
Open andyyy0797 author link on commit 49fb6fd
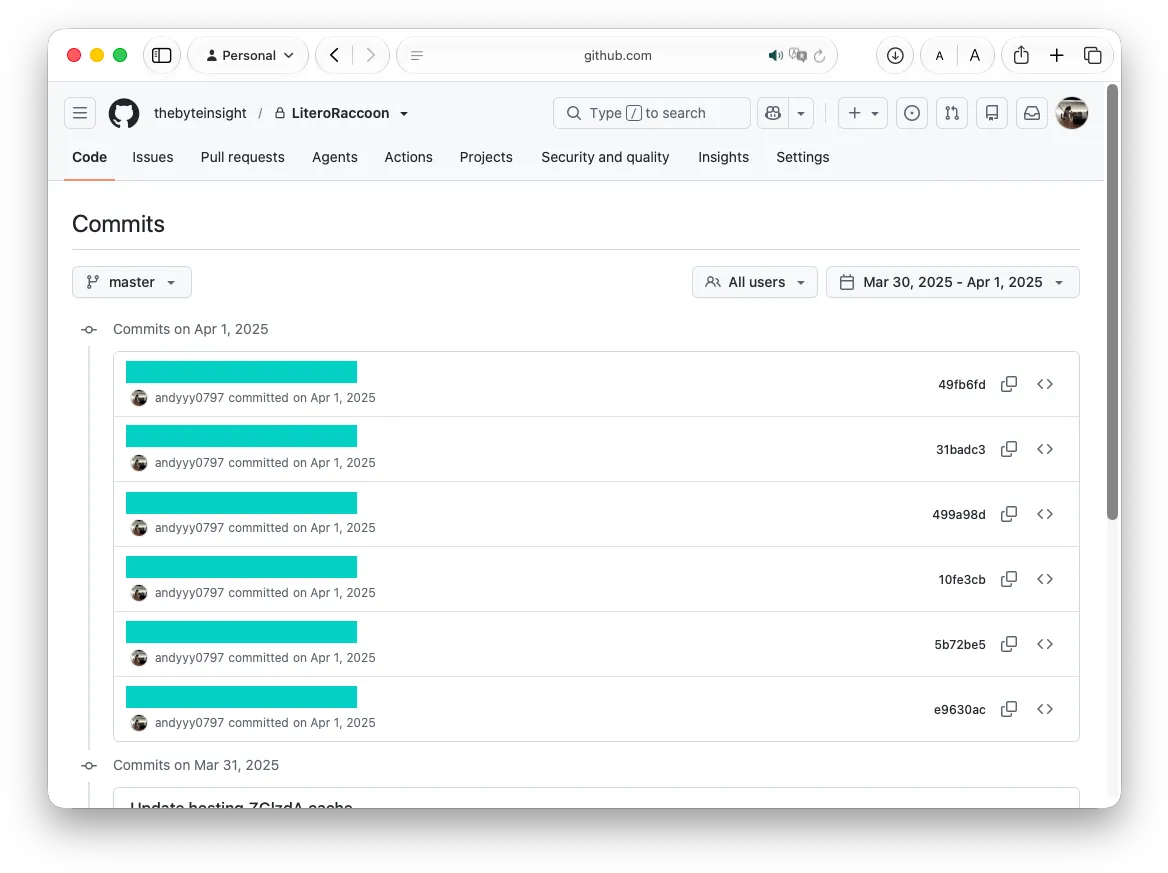(189, 398)
